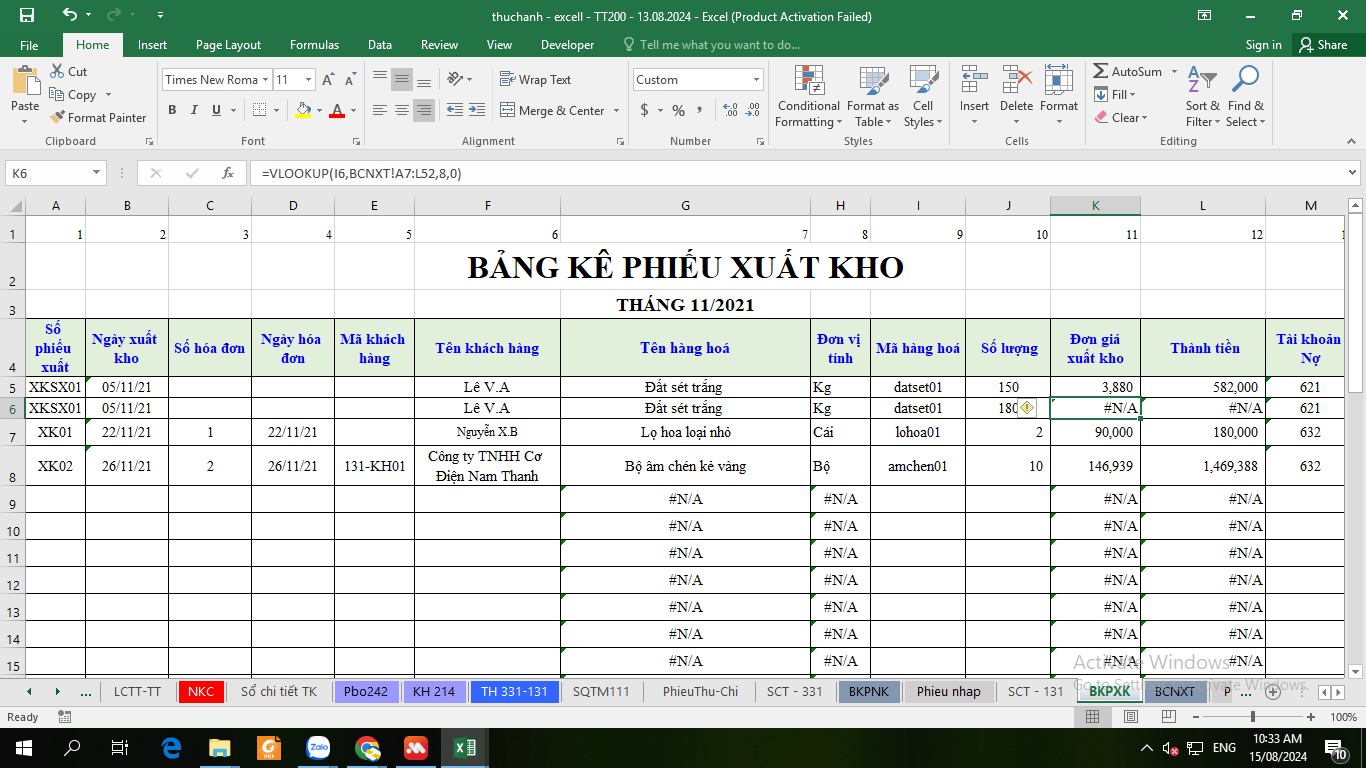Screen dimensions: 1366x768
Task: Switch to the Data tab
Action: (x=379, y=45)
